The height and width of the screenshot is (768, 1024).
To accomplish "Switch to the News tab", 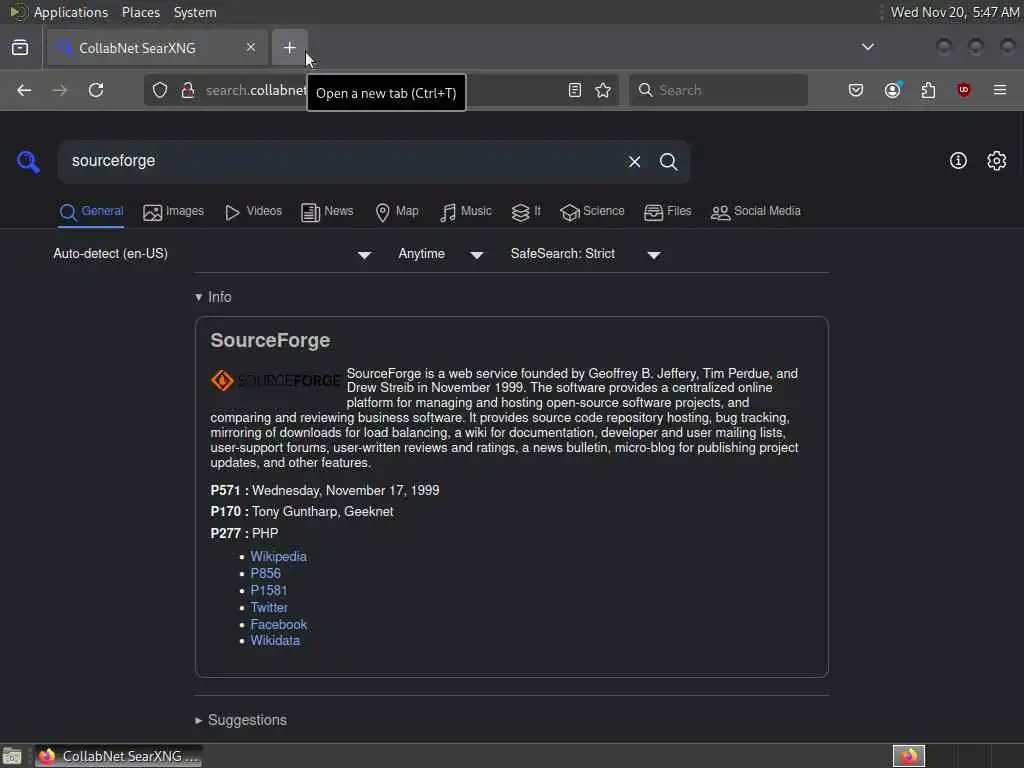I will (x=327, y=212).
